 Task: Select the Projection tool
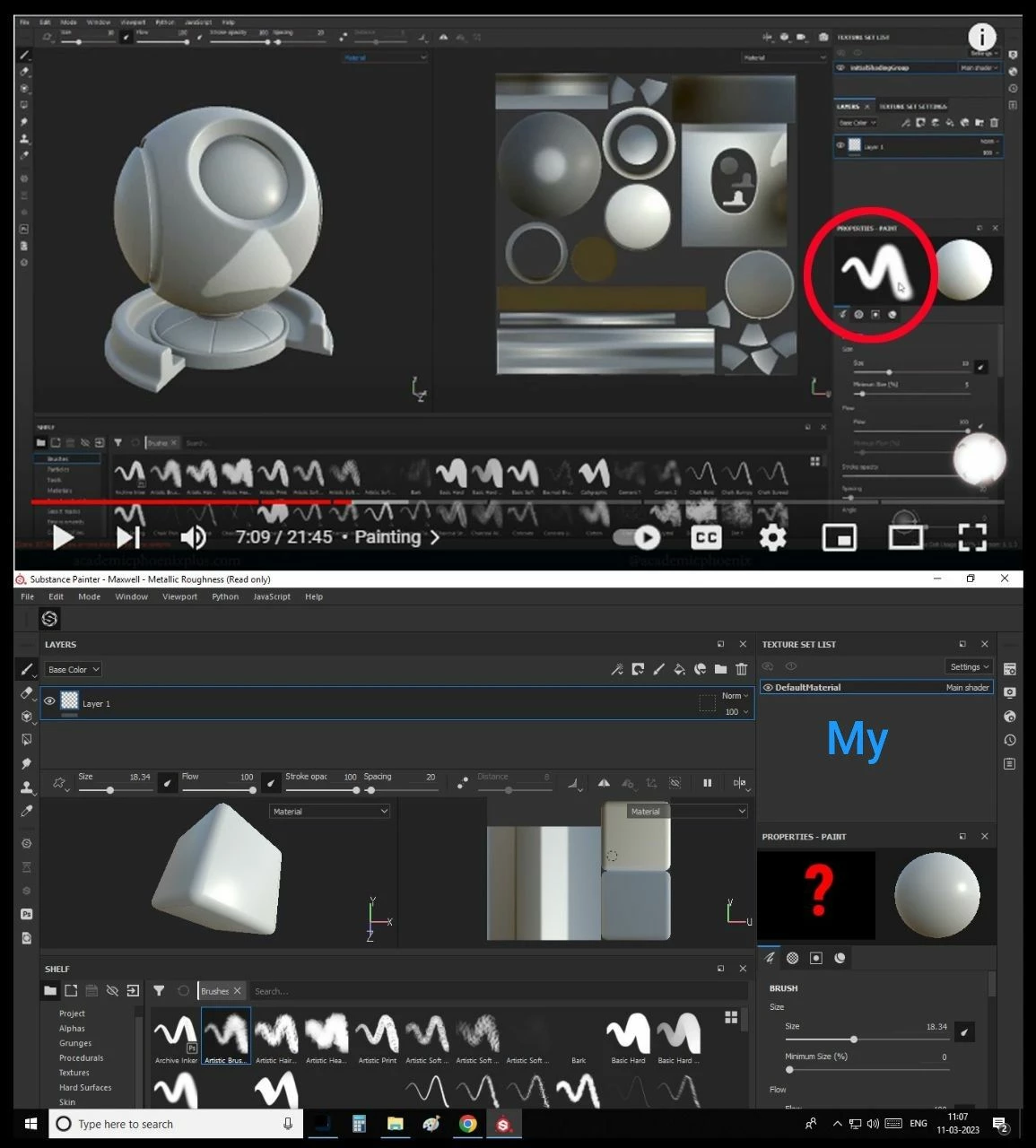(26, 716)
